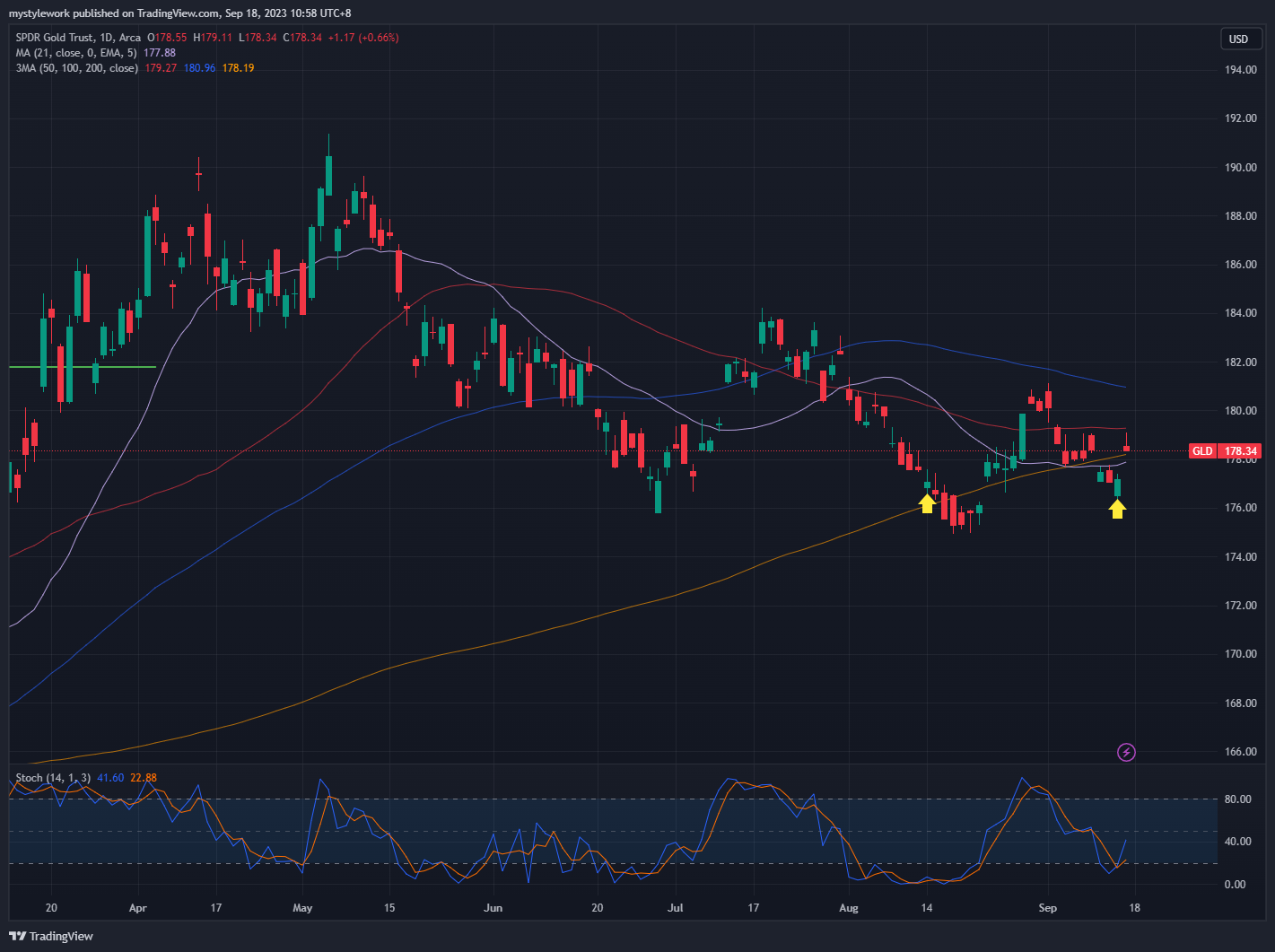Click the Stoch (14, 1, 3) indicator legend
The width and height of the screenshot is (1275, 952).
[54, 778]
